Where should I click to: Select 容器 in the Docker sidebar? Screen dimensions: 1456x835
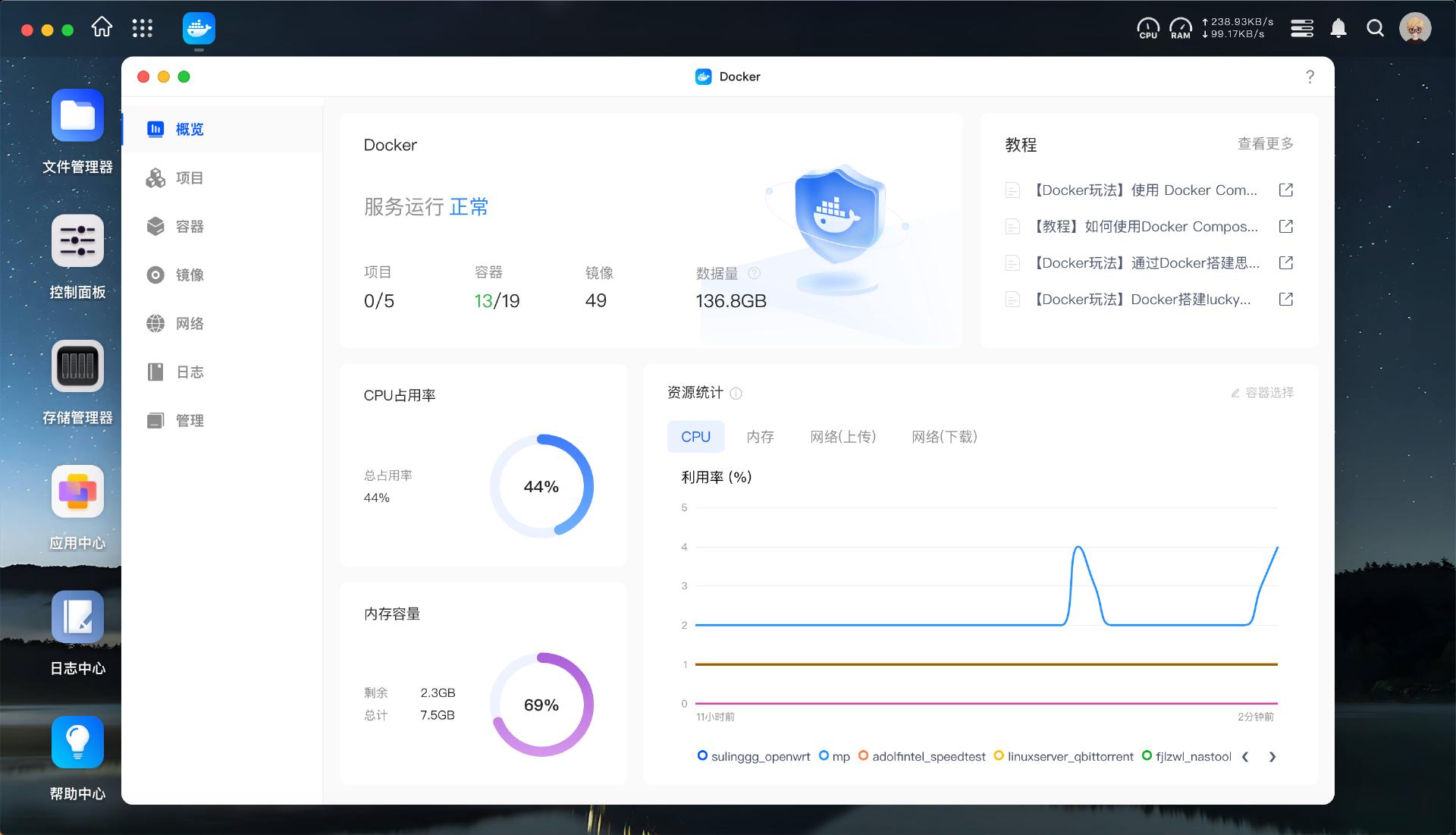(x=222, y=227)
